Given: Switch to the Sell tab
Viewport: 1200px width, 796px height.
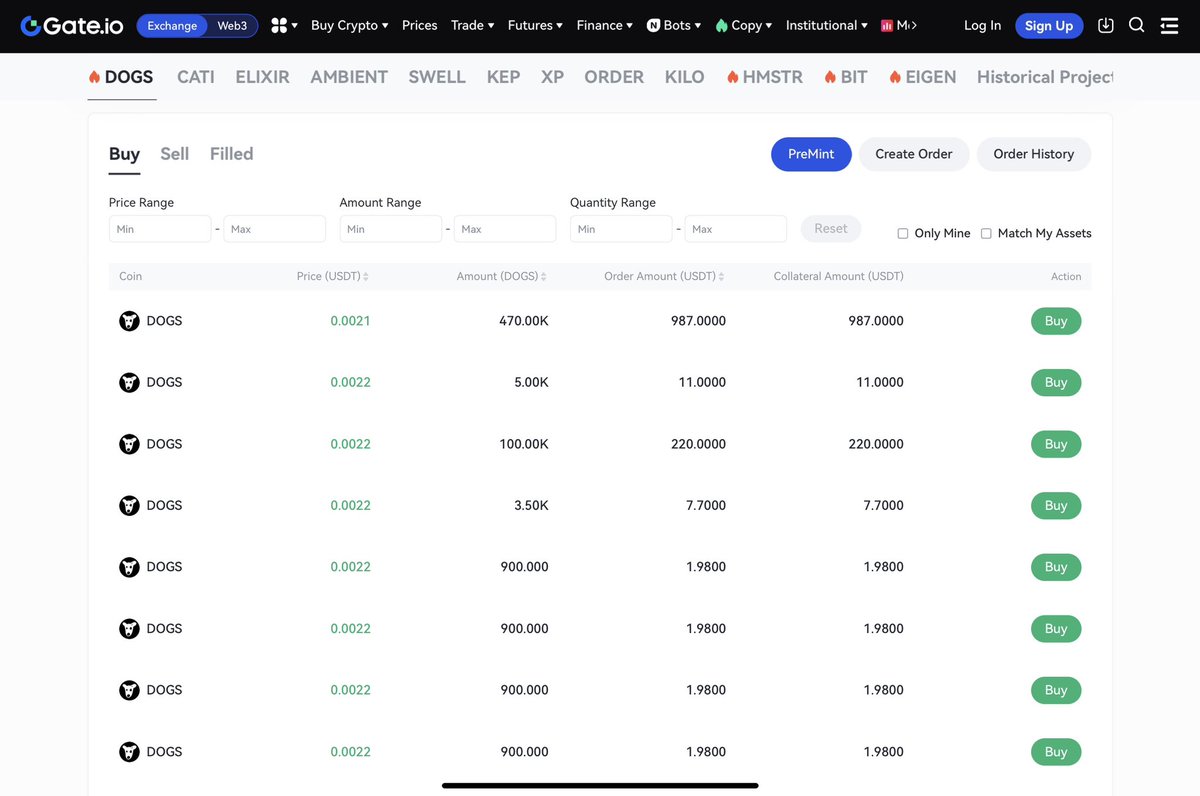Looking at the screenshot, I should 174,154.
